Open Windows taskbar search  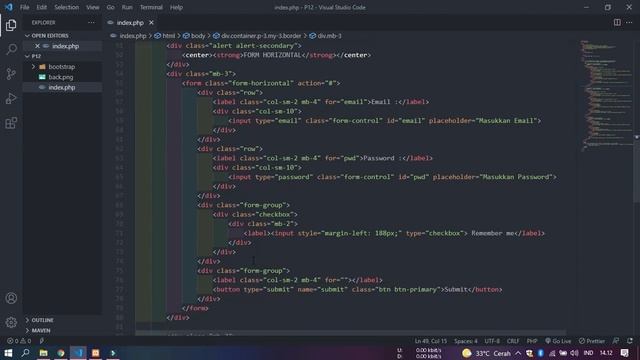pyautogui.click(x=25, y=353)
